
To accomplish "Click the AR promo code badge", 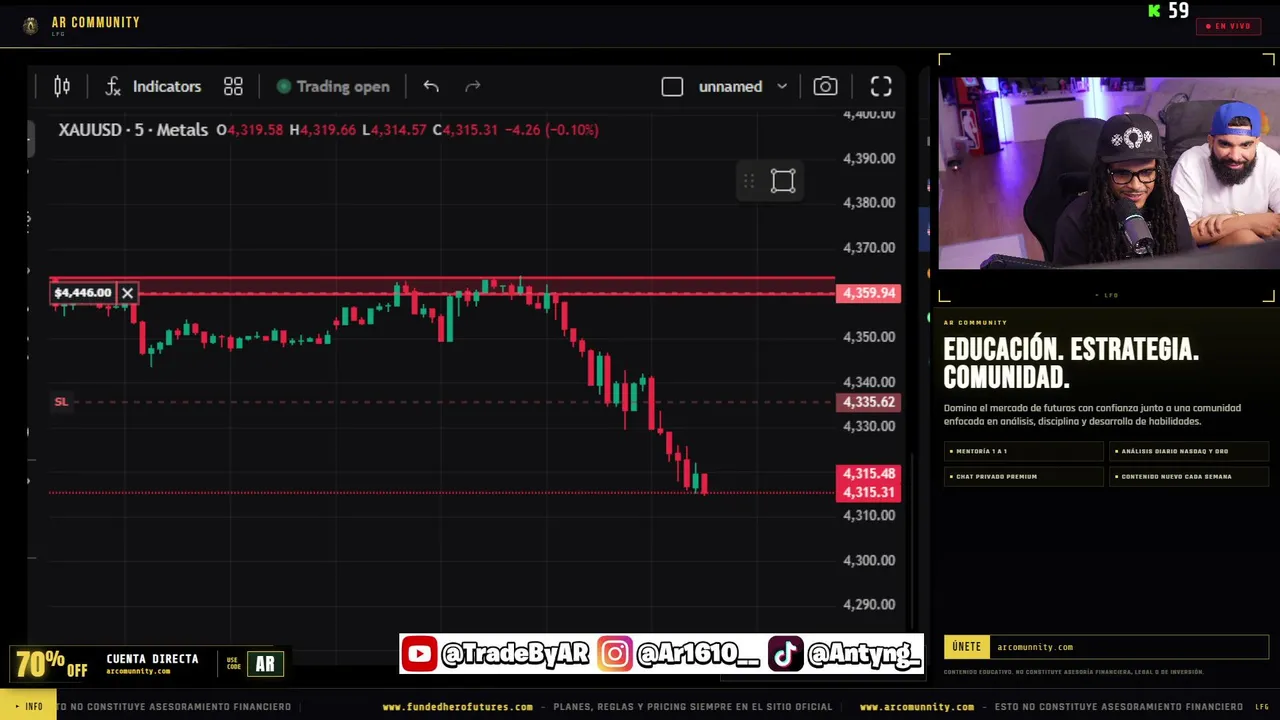I will pos(265,664).
